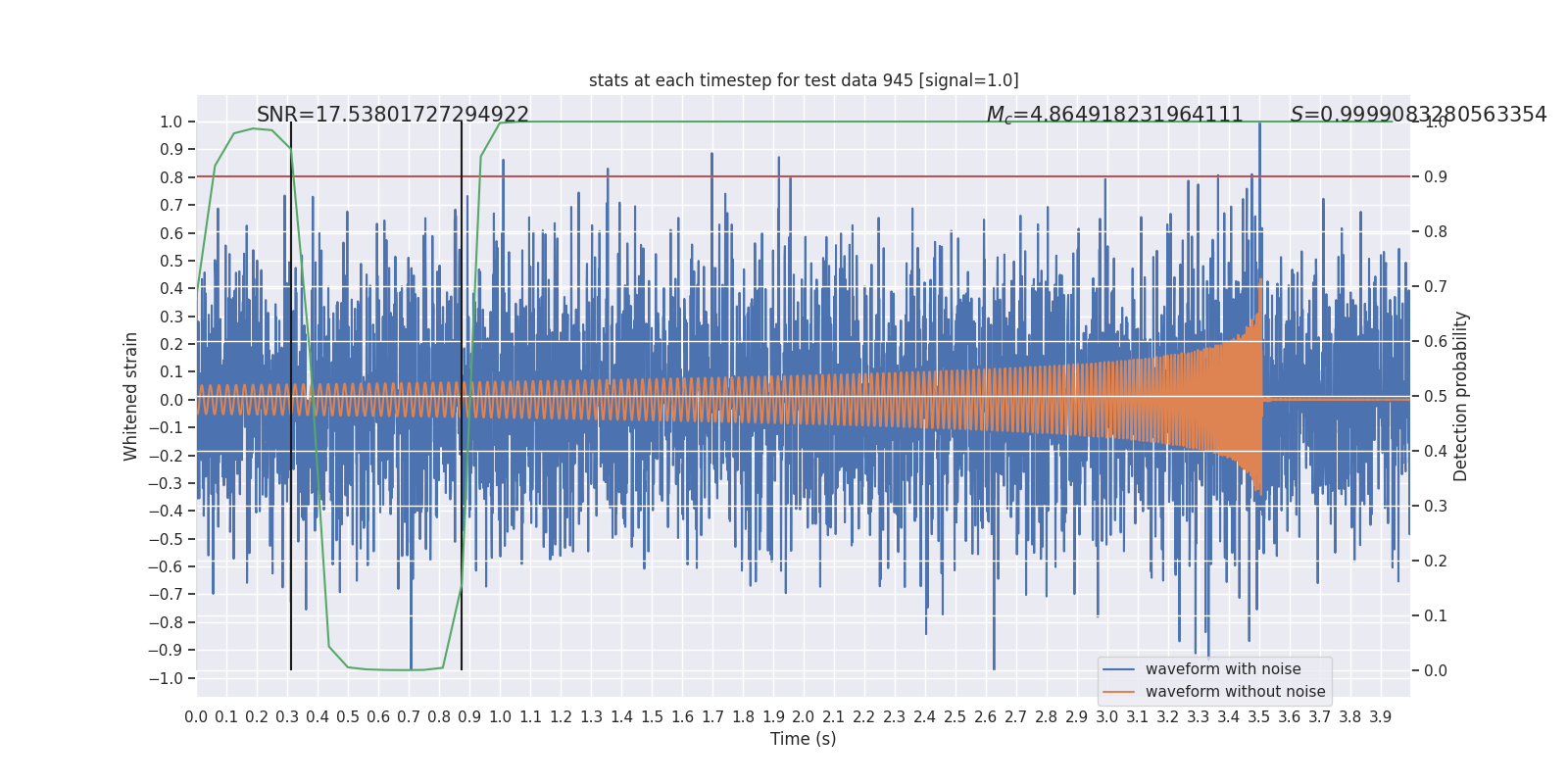Select the 0.6 tick on the Whitened strain axis

[171, 233]
